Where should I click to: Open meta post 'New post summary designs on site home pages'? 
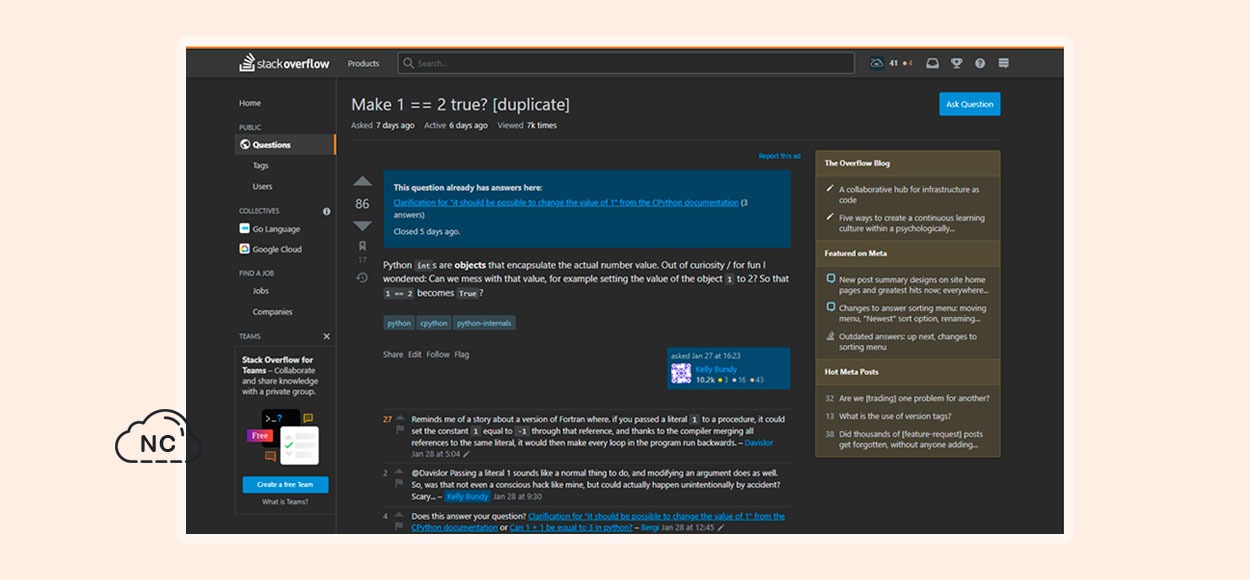[912, 285]
